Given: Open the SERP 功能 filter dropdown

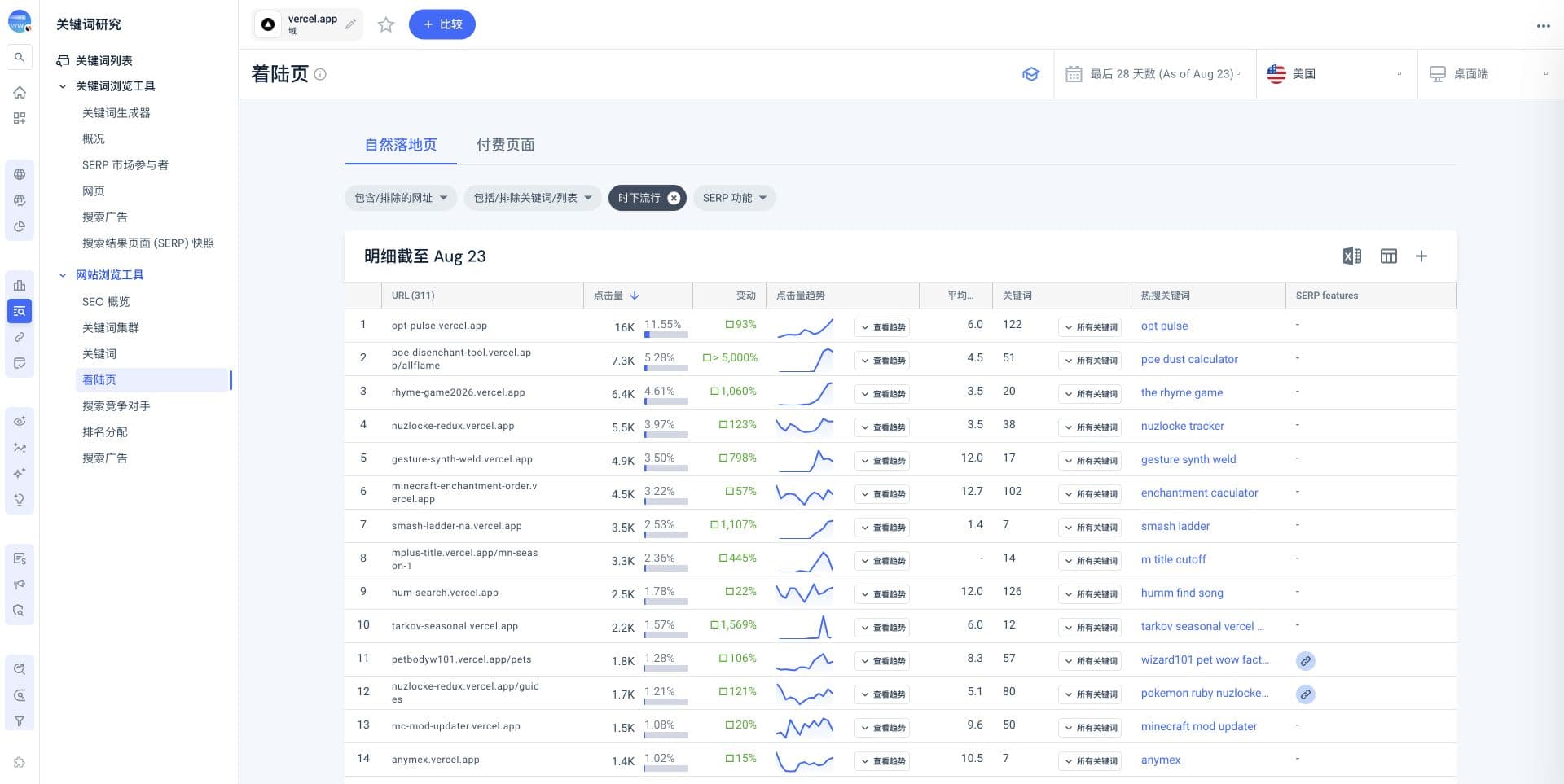Looking at the screenshot, I should tap(734, 198).
